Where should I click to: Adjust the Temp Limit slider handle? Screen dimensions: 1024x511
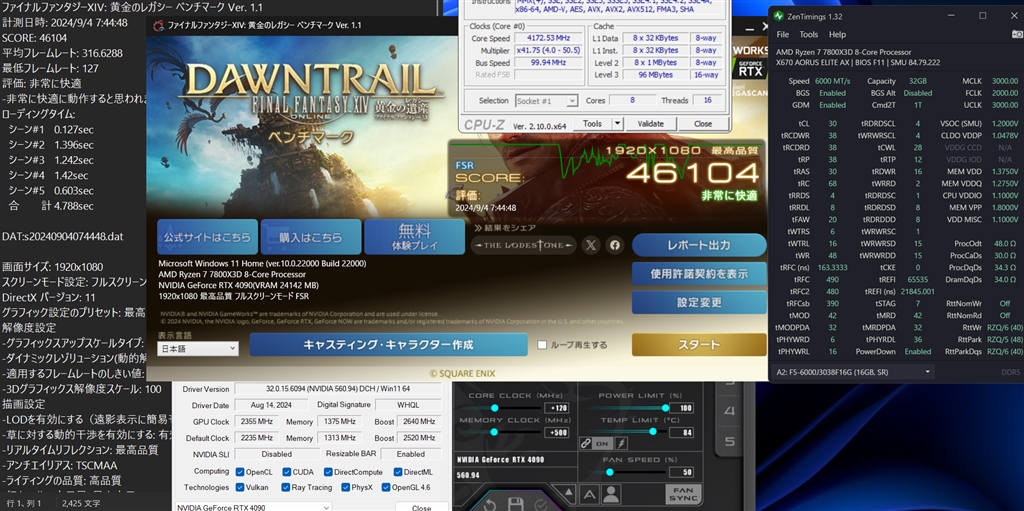pos(652,431)
